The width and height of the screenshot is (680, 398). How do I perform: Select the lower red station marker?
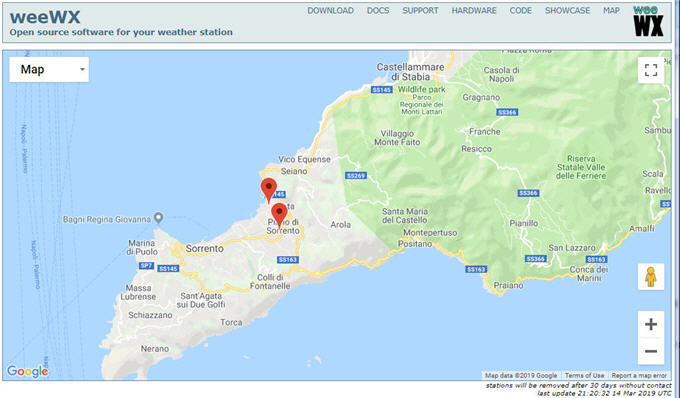coord(279,215)
